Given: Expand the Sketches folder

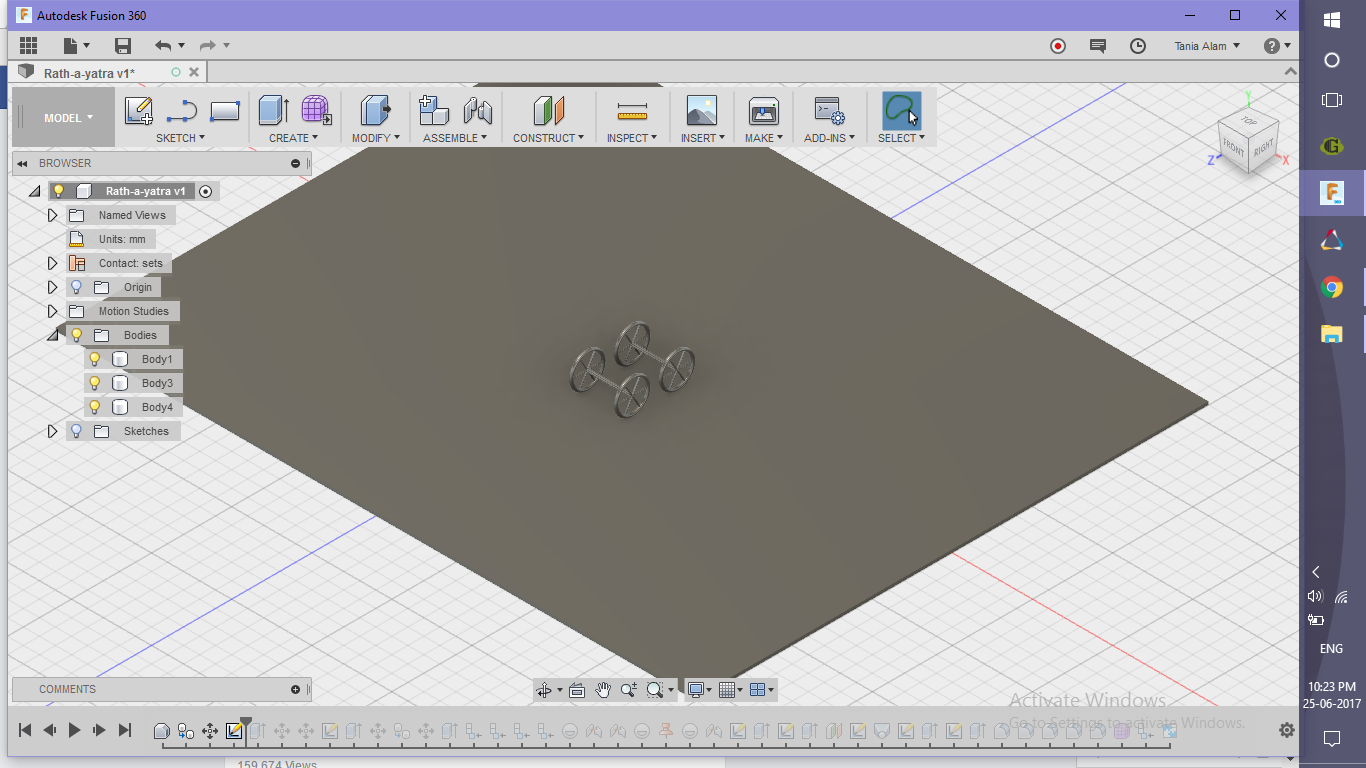Looking at the screenshot, I should tap(53, 431).
